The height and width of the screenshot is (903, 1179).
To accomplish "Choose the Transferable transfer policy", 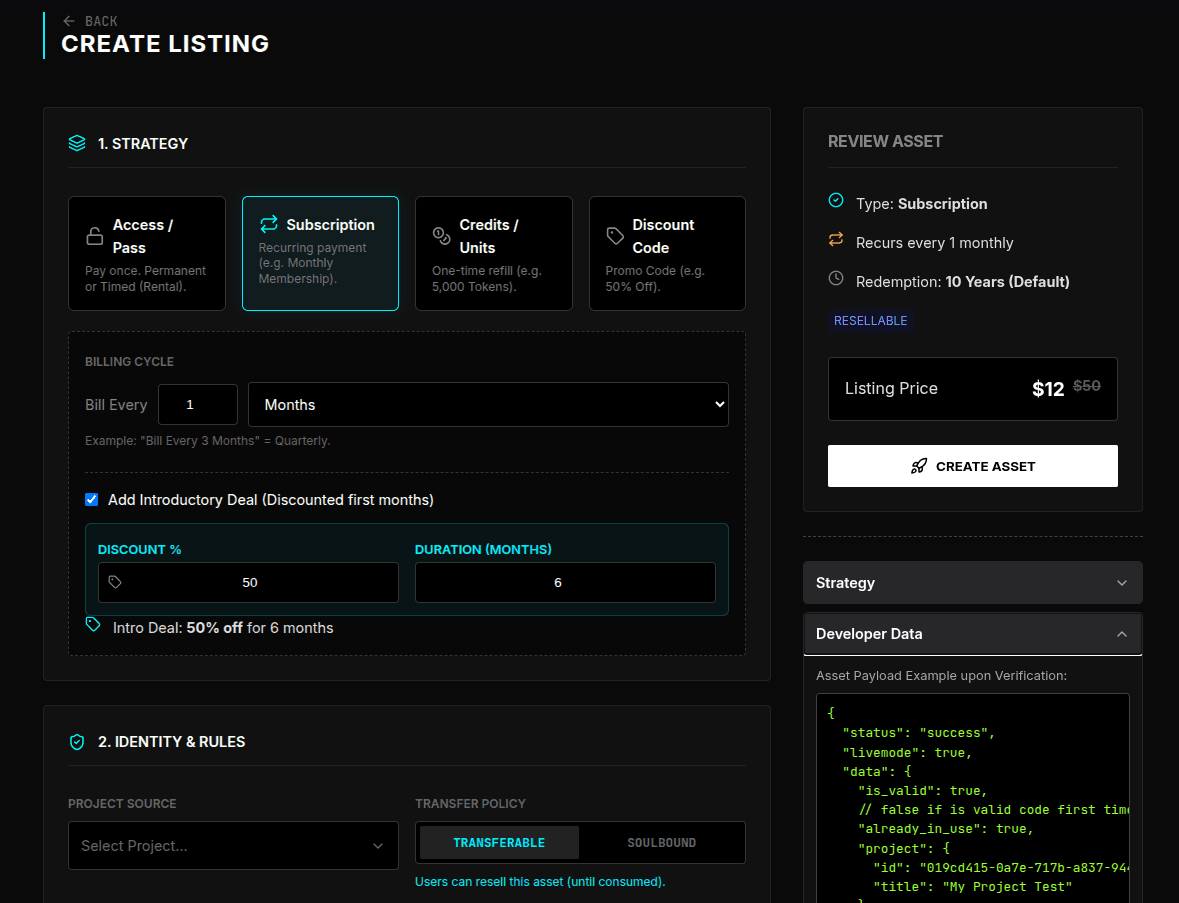I will pyautogui.click(x=499, y=843).
